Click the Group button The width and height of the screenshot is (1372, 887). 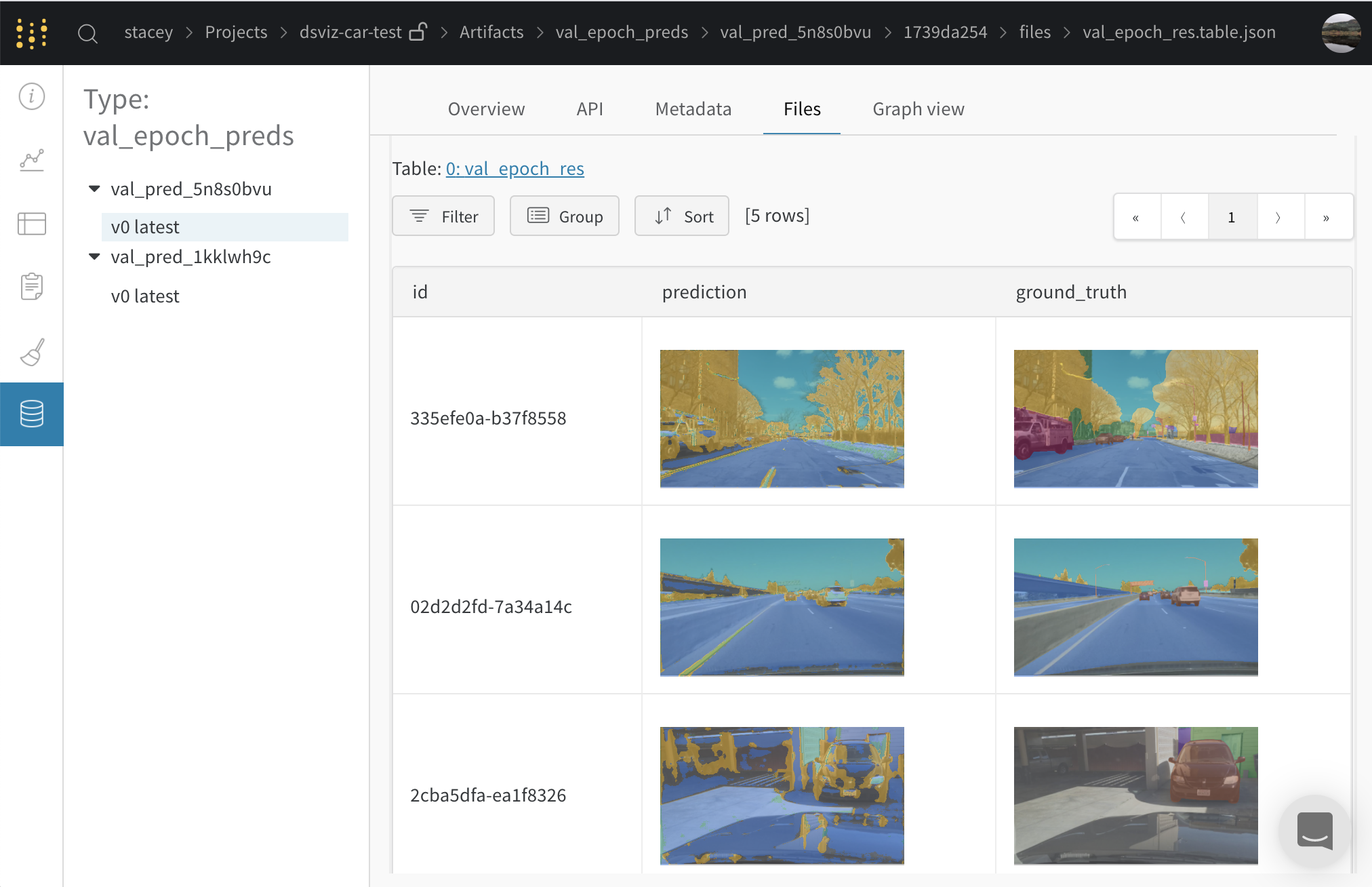565,216
